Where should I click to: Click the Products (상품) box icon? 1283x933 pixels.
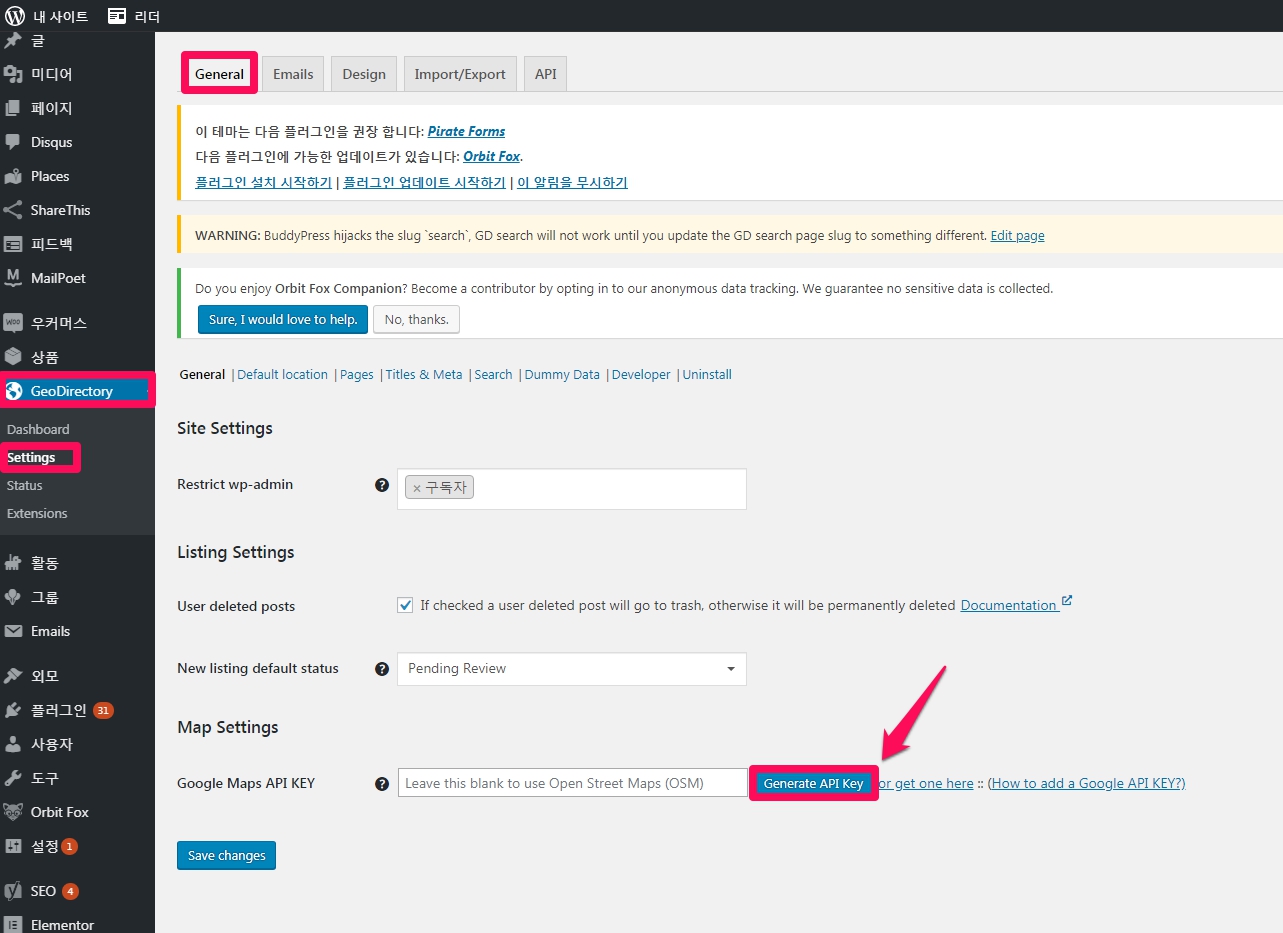(x=13, y=357)
